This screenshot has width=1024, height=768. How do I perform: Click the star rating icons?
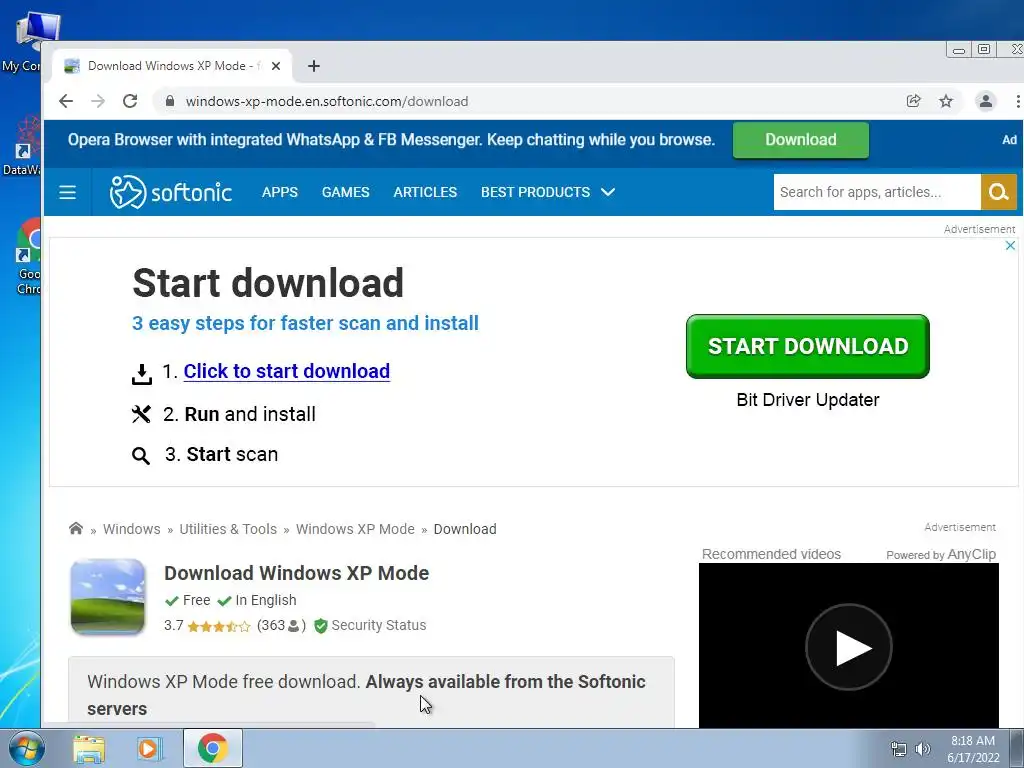(x=219, y=626)
